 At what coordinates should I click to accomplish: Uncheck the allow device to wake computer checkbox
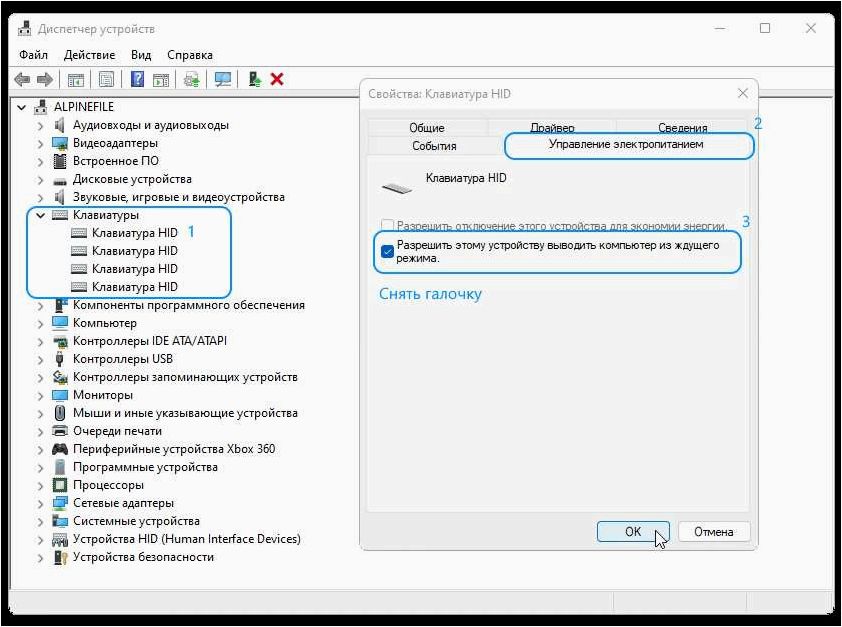387,251
